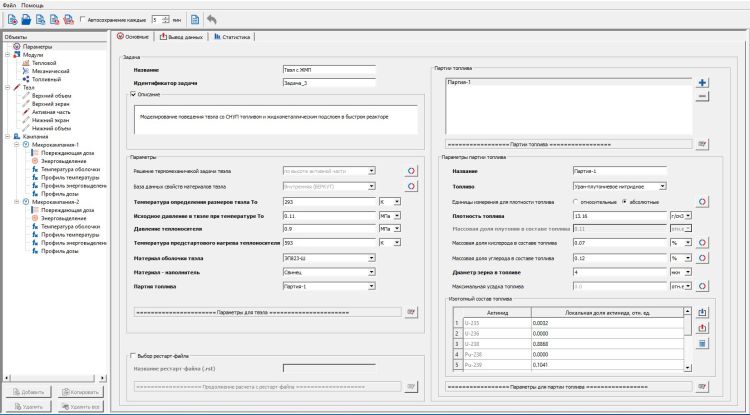Screen dimensions: 750x415
Task: Click the blue import icon beside isotope table
Action: (702, 313)
